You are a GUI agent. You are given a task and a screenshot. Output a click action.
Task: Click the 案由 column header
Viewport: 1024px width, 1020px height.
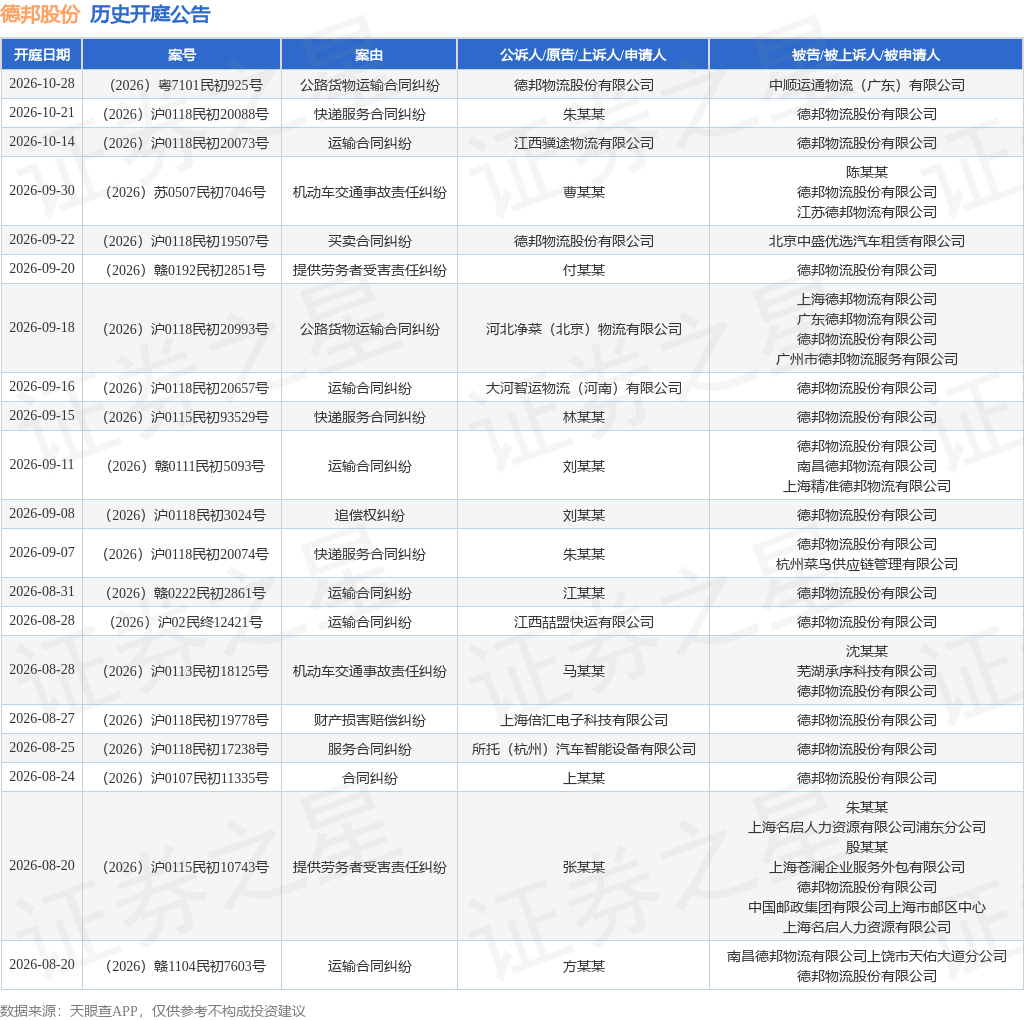(x=369, y=55)
